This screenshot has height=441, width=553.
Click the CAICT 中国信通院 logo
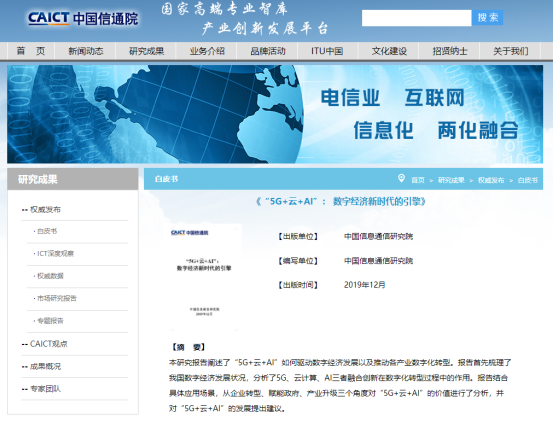83,18
